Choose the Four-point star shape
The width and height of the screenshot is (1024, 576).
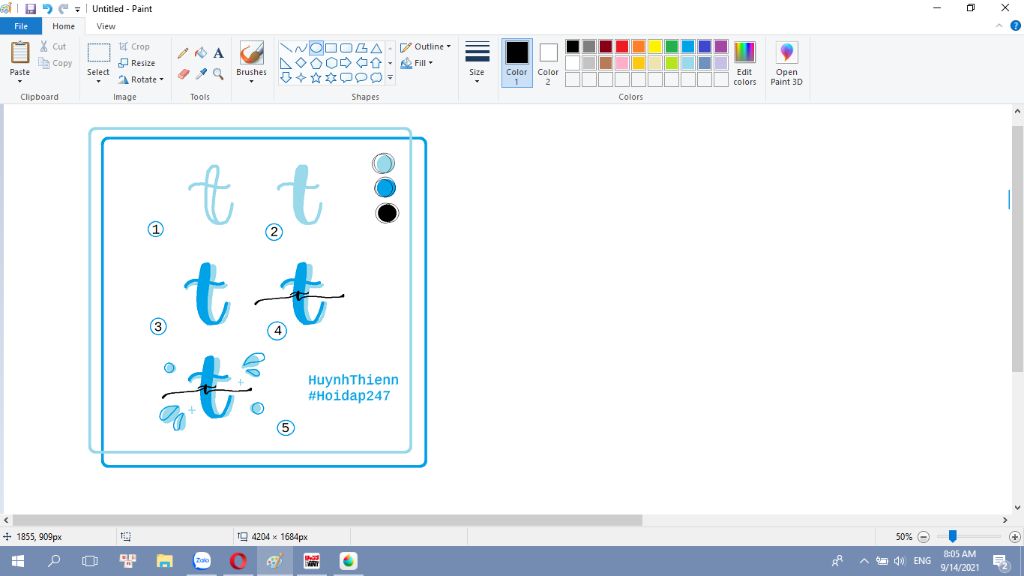point(300,78)
